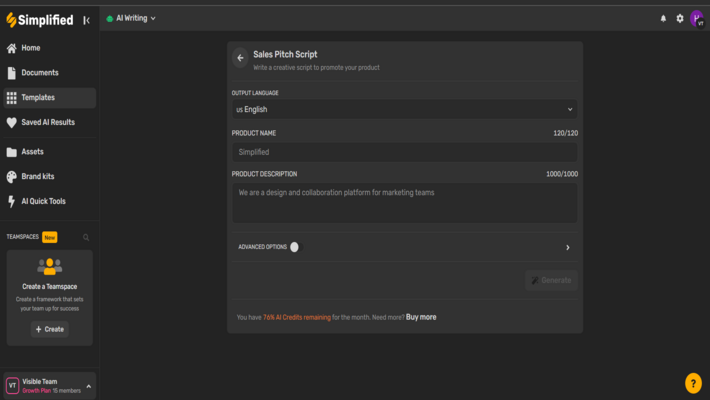Click 76% AI Credits remaining text
The height and width of the screenshot is (400, 710).
pyautogui.click(x=297, y=318)
